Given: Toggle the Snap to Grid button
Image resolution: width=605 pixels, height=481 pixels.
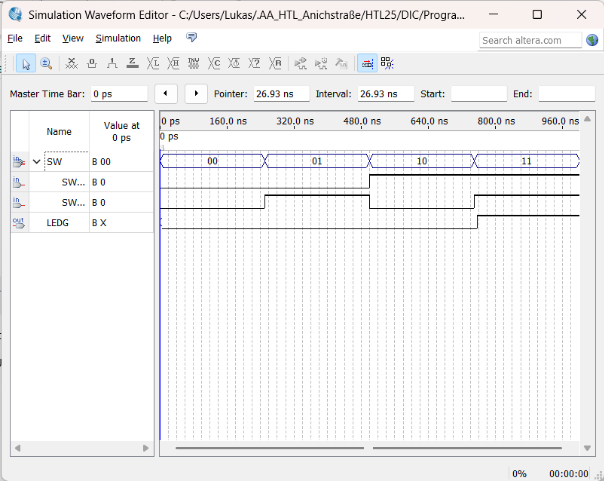Looking at the screenshot, I should point(367,63).
